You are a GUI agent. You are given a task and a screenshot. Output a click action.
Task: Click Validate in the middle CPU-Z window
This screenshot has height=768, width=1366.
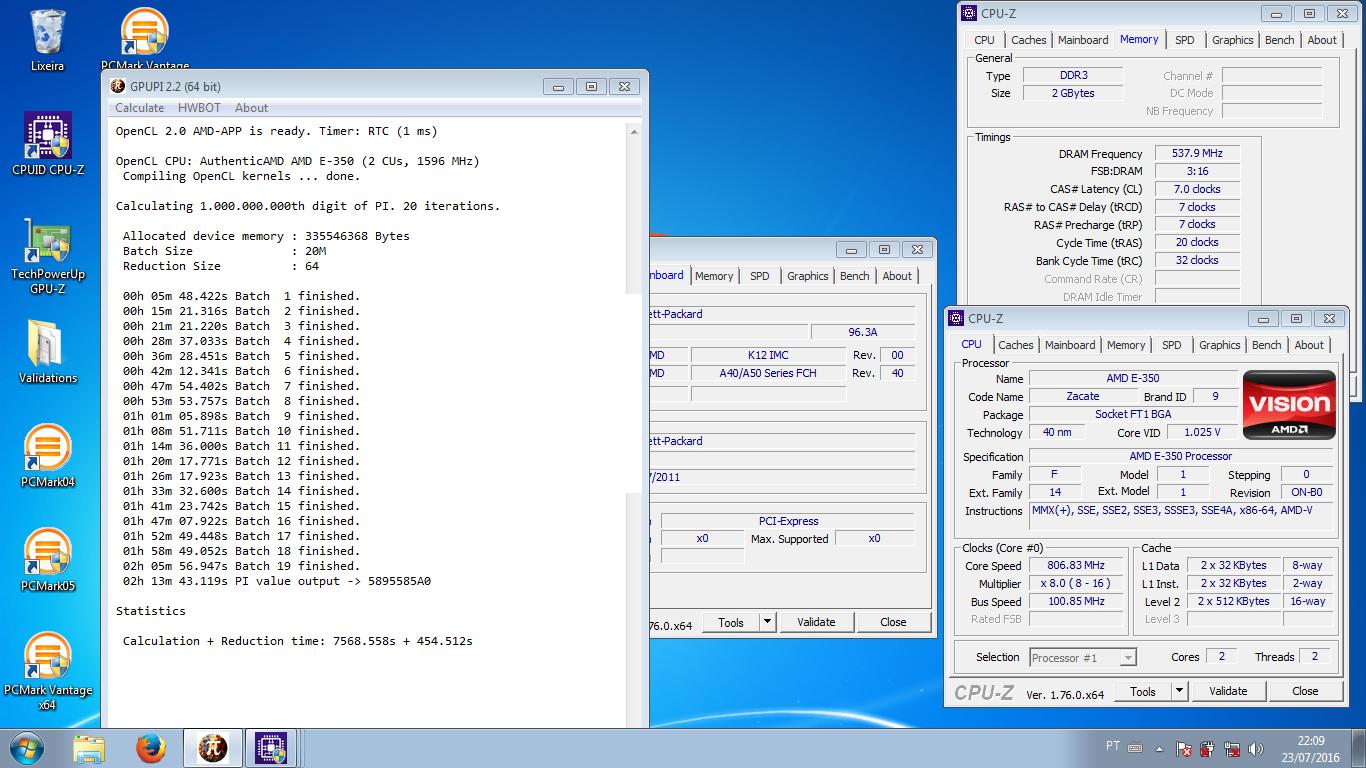tap(816, 622)
